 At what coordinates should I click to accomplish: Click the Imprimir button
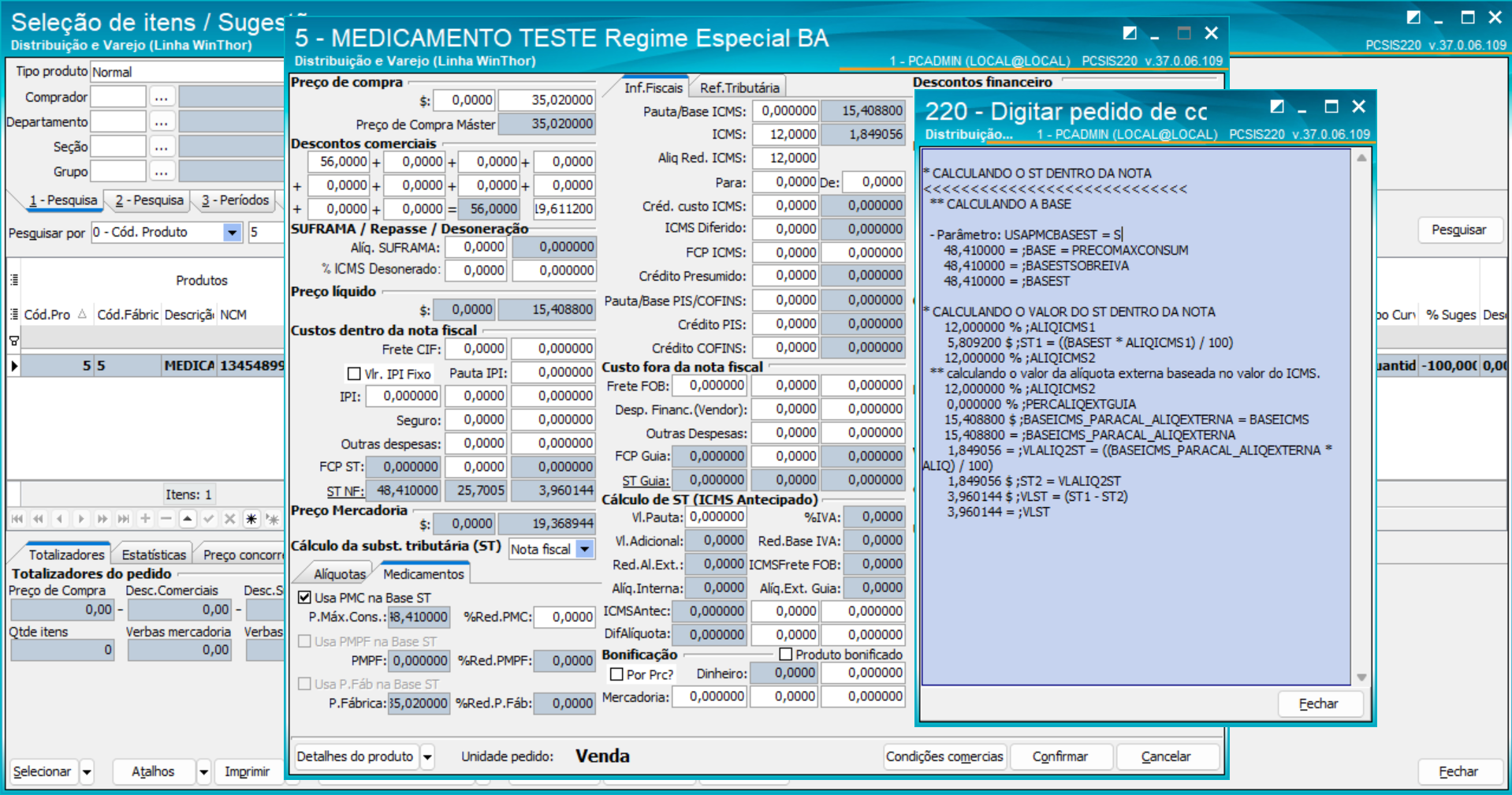[x=247, y=772]
